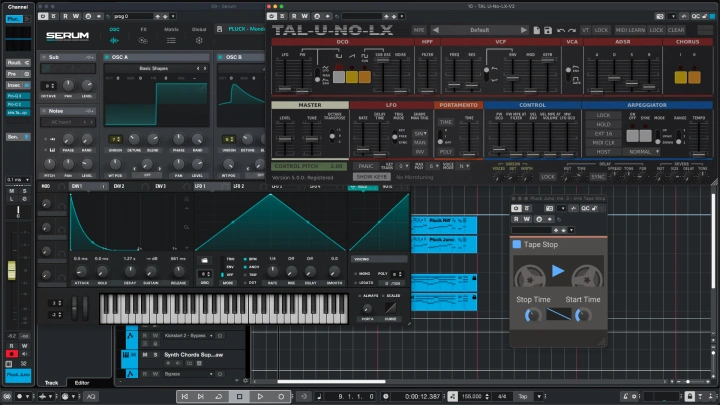Image resolution: width=720 pixels, height=405 pixels.
Task: Solo the Synth Chords Sup track
Action: tap(155, 354)
